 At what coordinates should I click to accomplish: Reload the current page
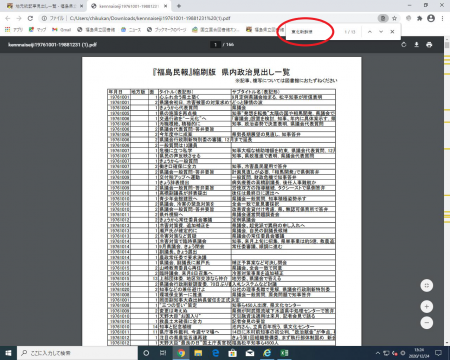click(x=30, y=18)
